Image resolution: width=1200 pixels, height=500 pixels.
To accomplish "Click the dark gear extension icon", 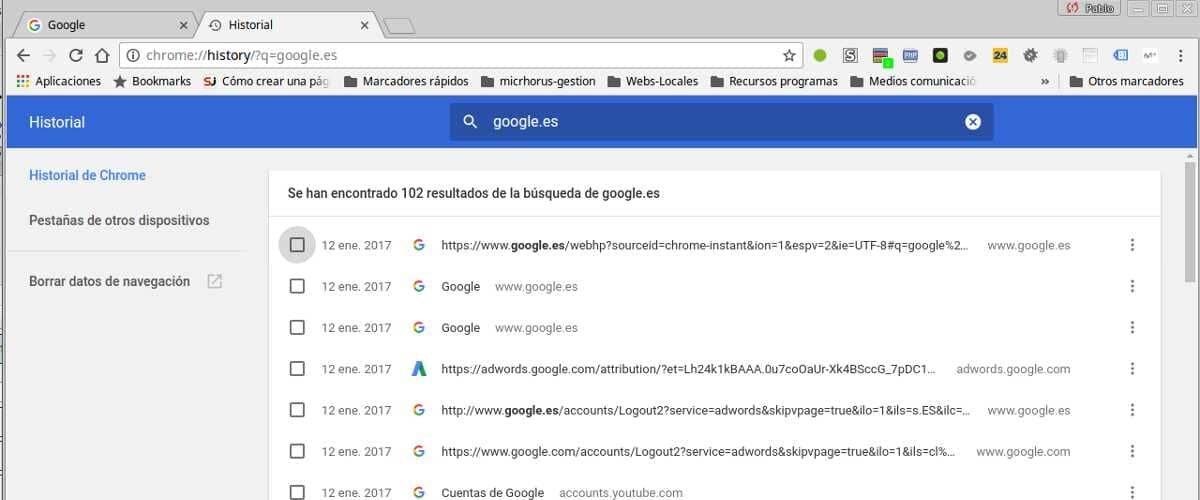I will (1030, 56).
